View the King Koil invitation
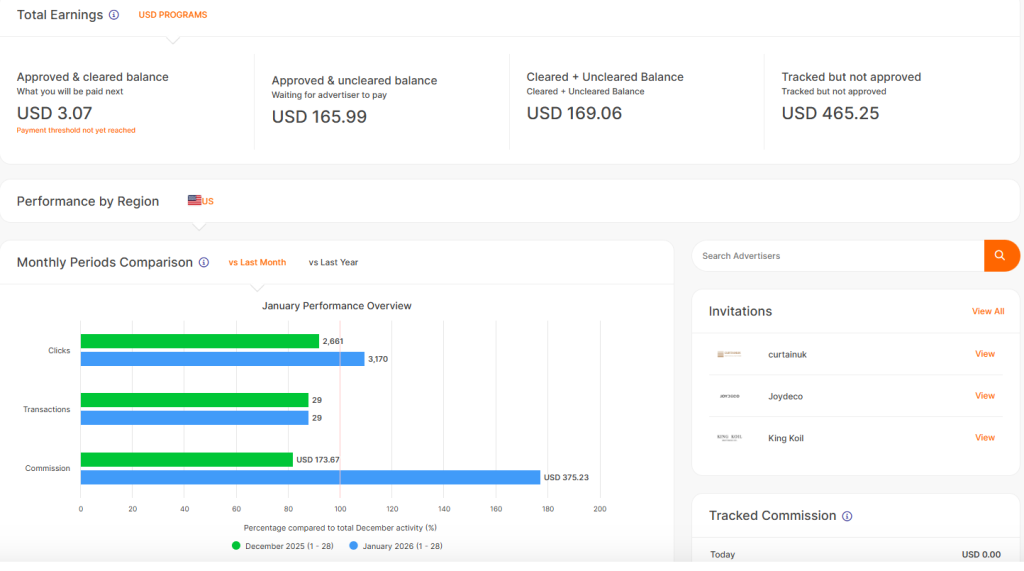This screenshot has width=1024, height=571. click(985, 438)
